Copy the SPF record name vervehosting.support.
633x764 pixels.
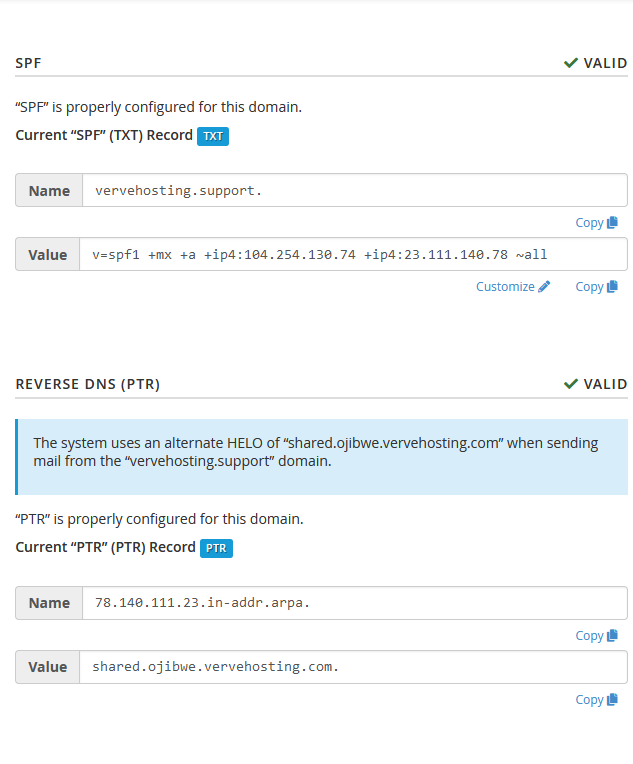click(x=596, y=223)
